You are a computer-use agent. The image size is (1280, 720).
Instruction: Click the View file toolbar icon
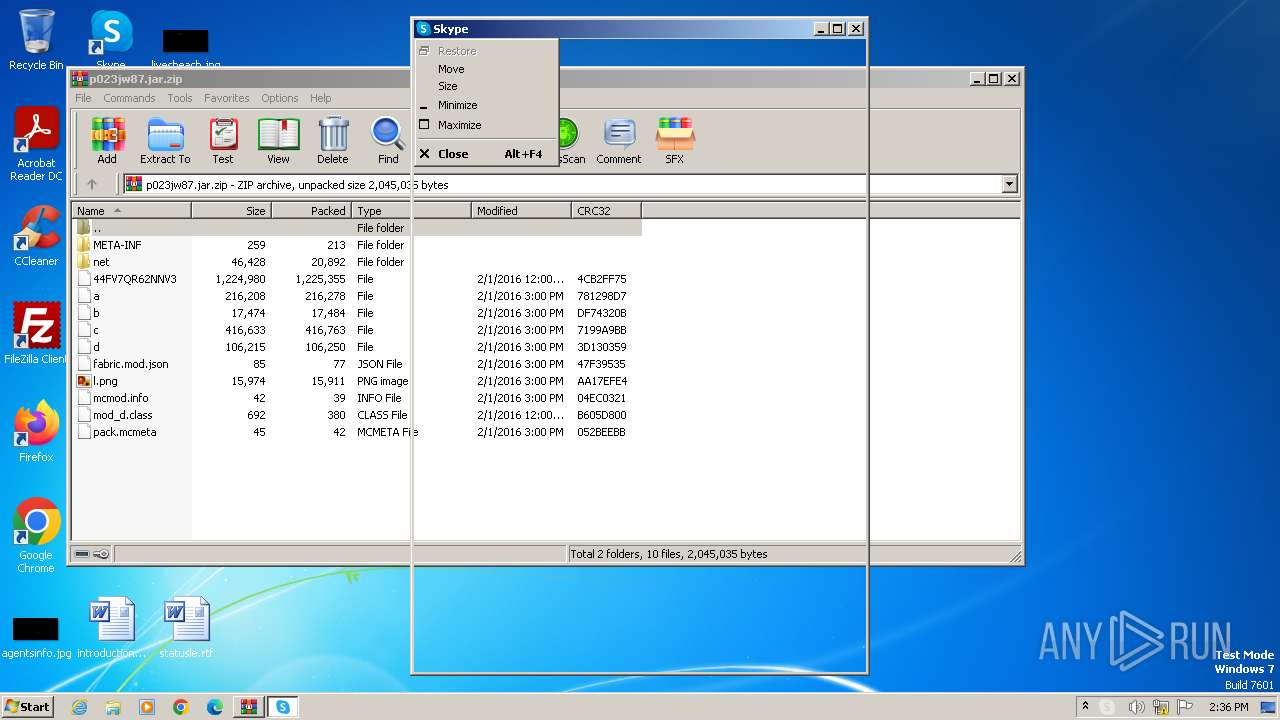[x=278, y=140]
